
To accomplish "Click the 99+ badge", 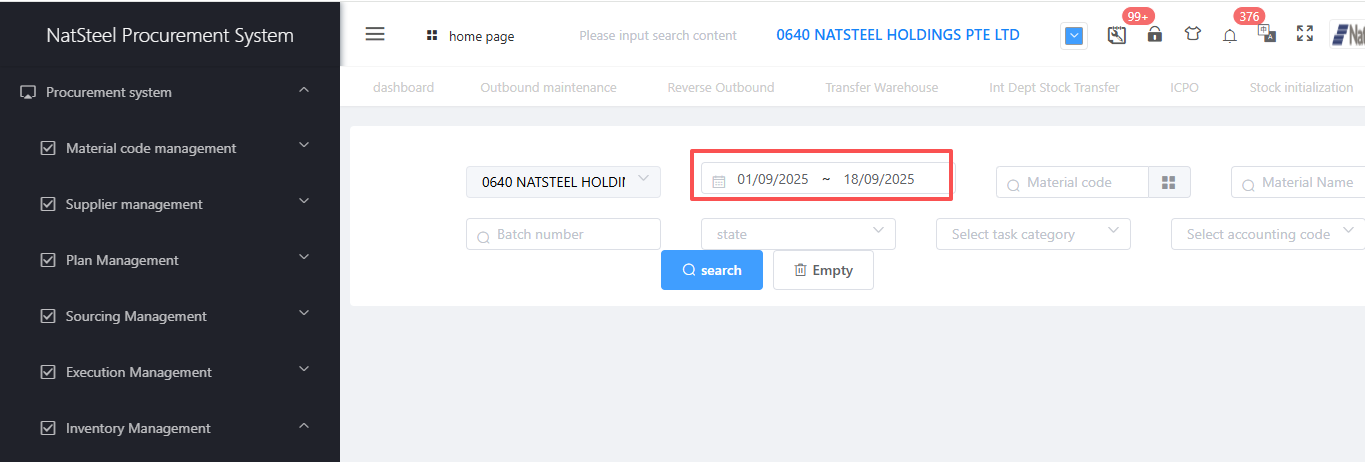I will [1138, 16].
